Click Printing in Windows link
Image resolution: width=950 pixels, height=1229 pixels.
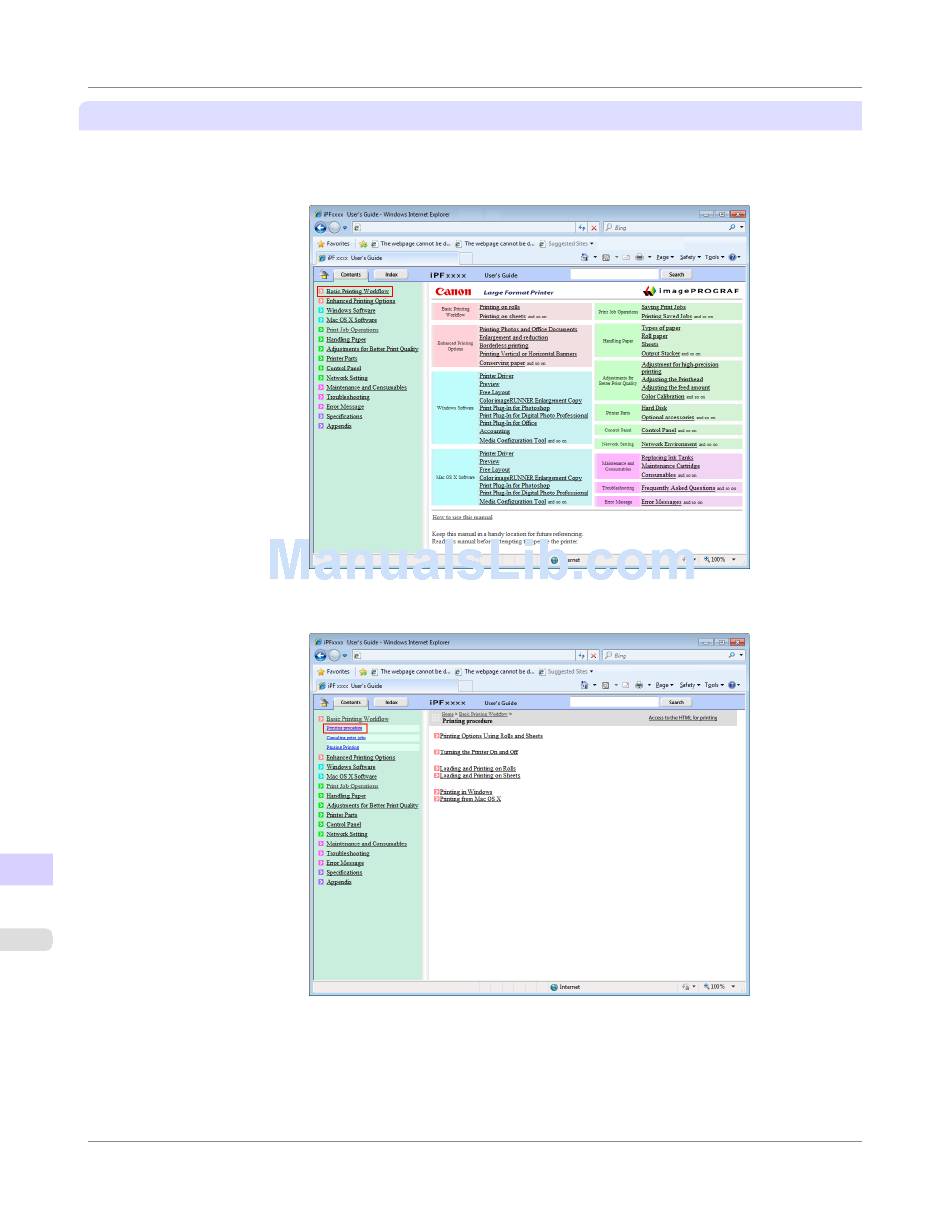tap(466, 792)
